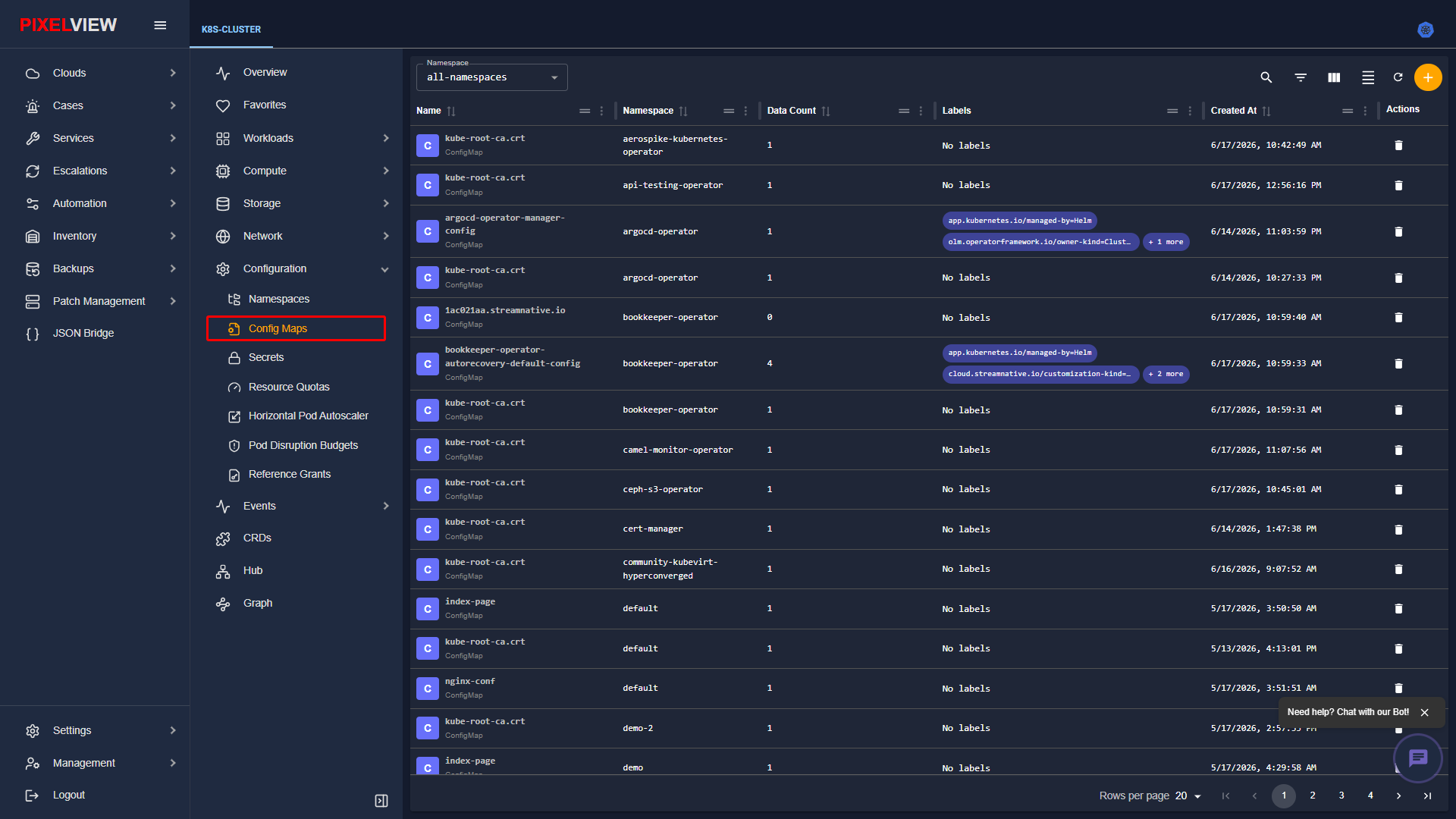The image size is (1456, 819).
Task: Collapse the secondary sidebar panel icon
Action: click(x=381, y=801)
